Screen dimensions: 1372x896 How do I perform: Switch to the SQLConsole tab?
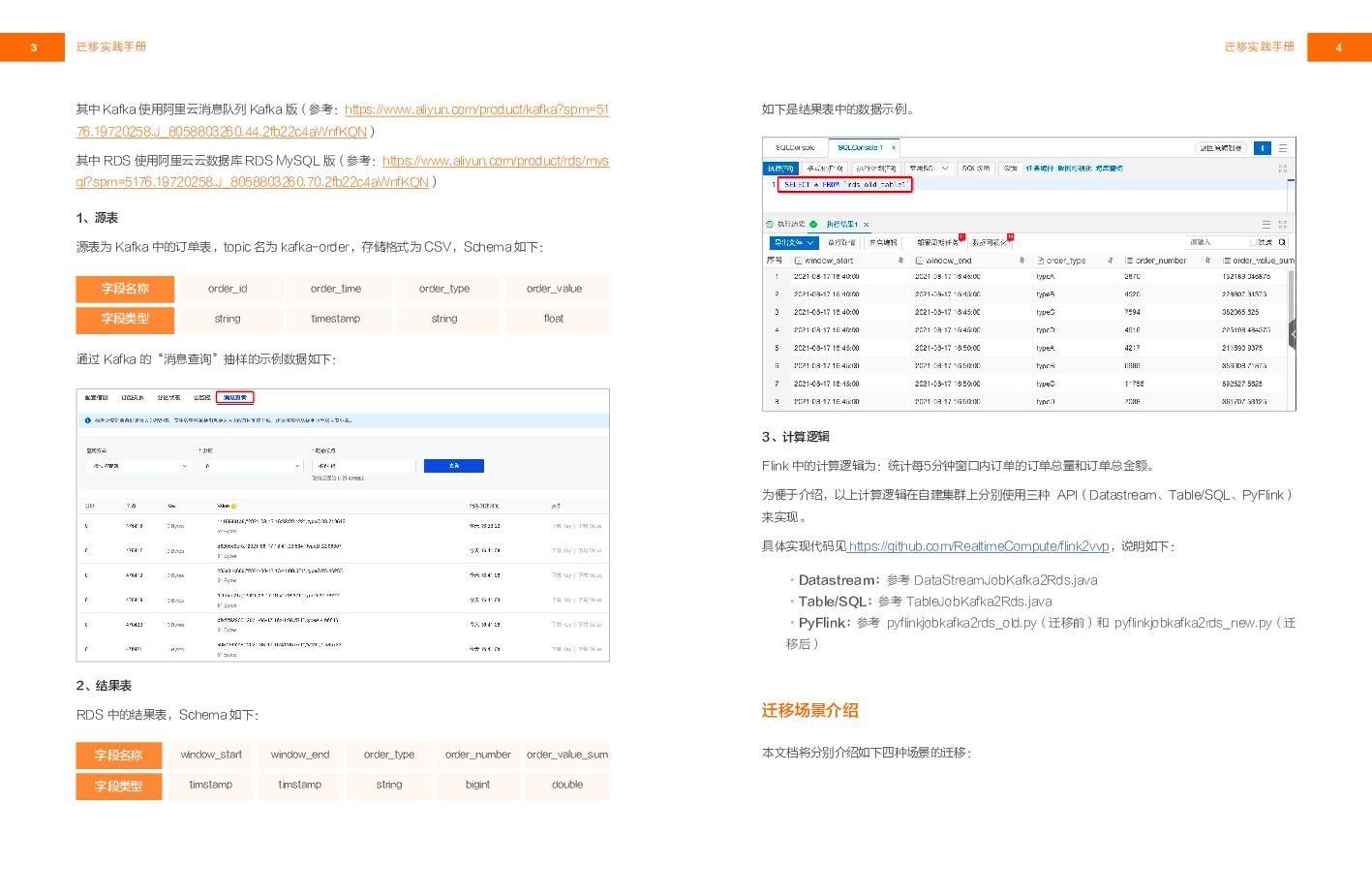795,148
